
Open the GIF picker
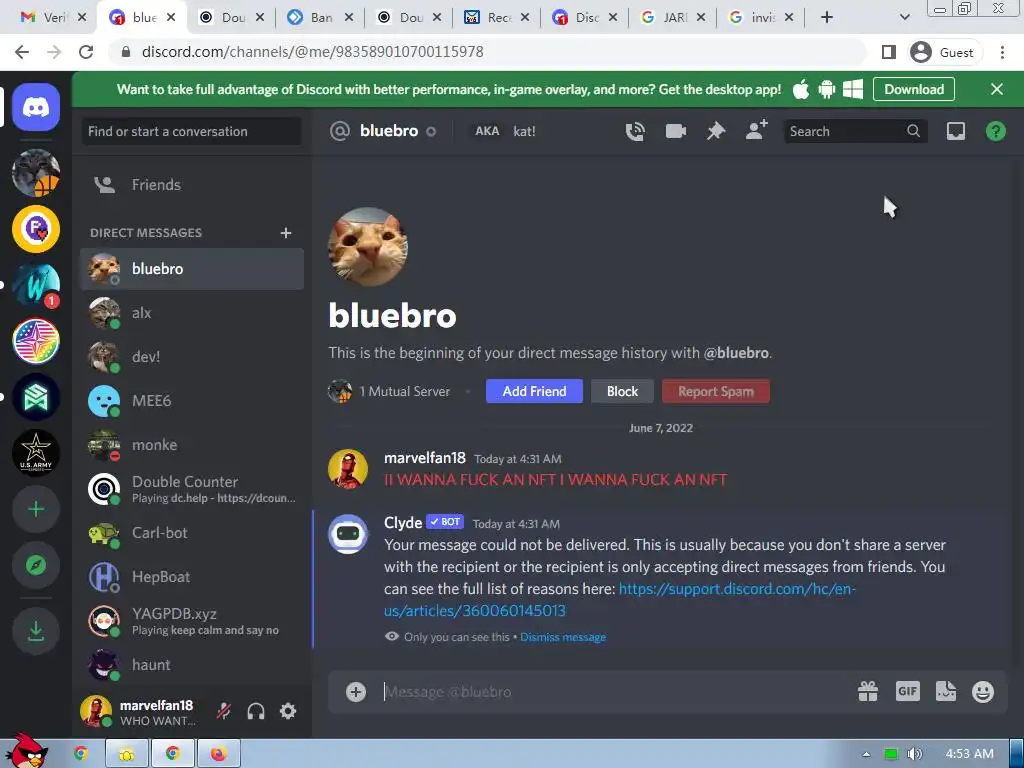(908, 691)
